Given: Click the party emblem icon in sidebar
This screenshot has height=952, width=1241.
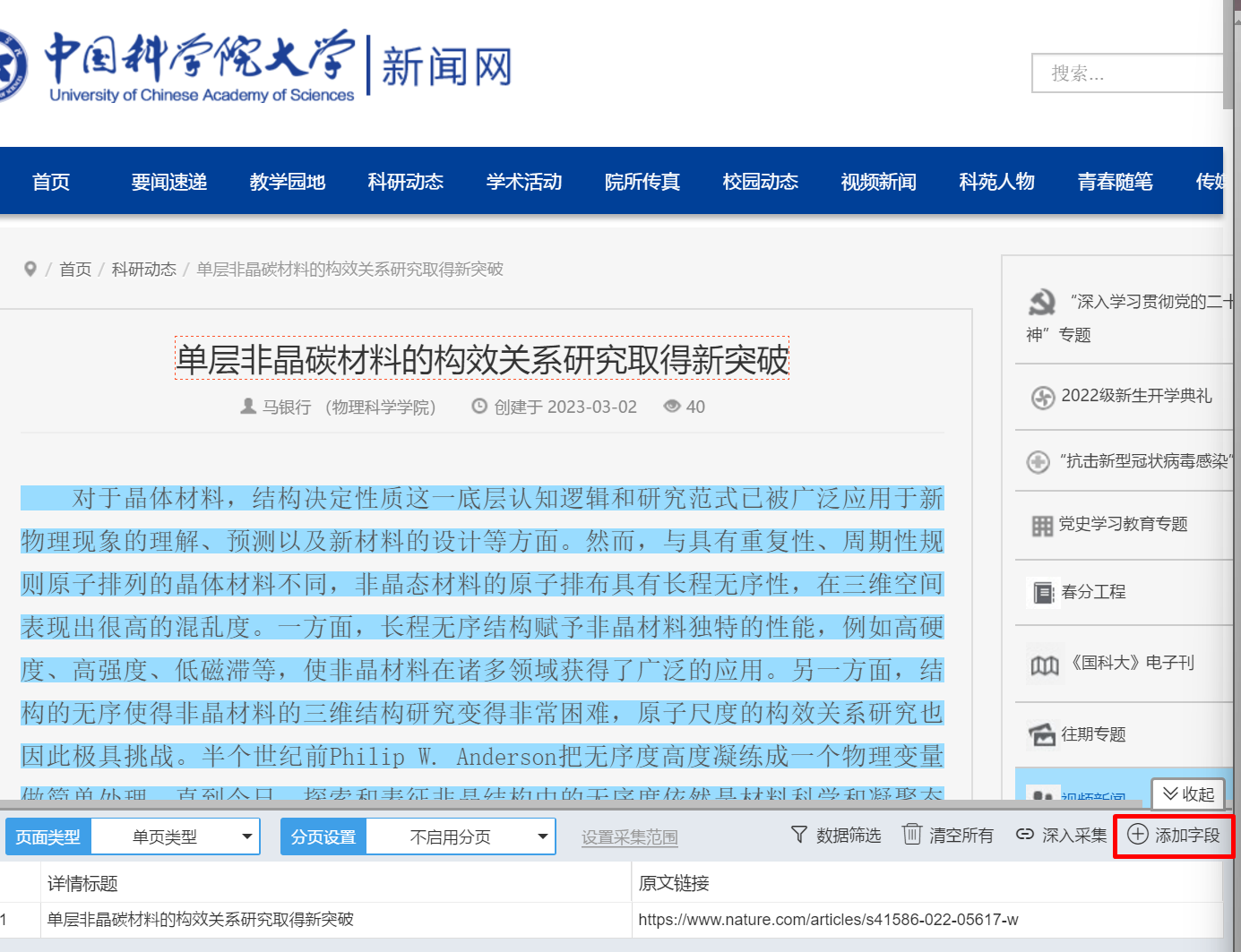Looking at the screenshot, I should click(x=1042, y=302).
